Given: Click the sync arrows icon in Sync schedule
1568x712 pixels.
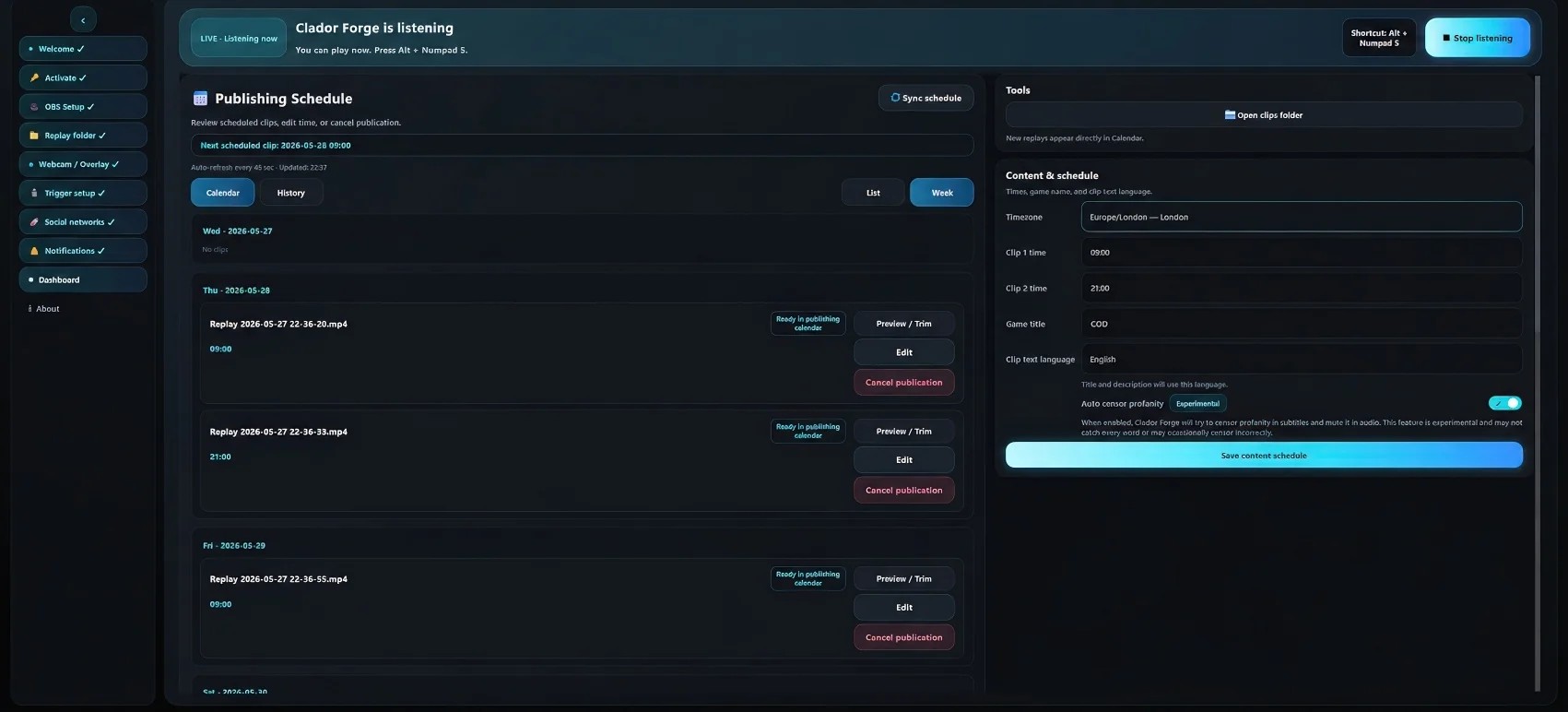Looking at the screenshot, I should pos(895,98).
